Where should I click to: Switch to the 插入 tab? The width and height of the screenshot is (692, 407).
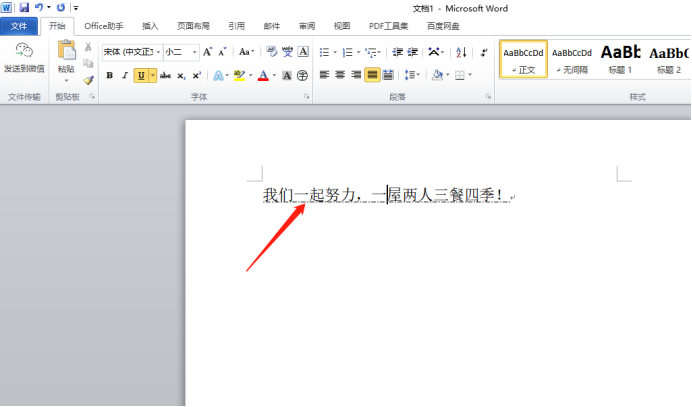point(150,26)
